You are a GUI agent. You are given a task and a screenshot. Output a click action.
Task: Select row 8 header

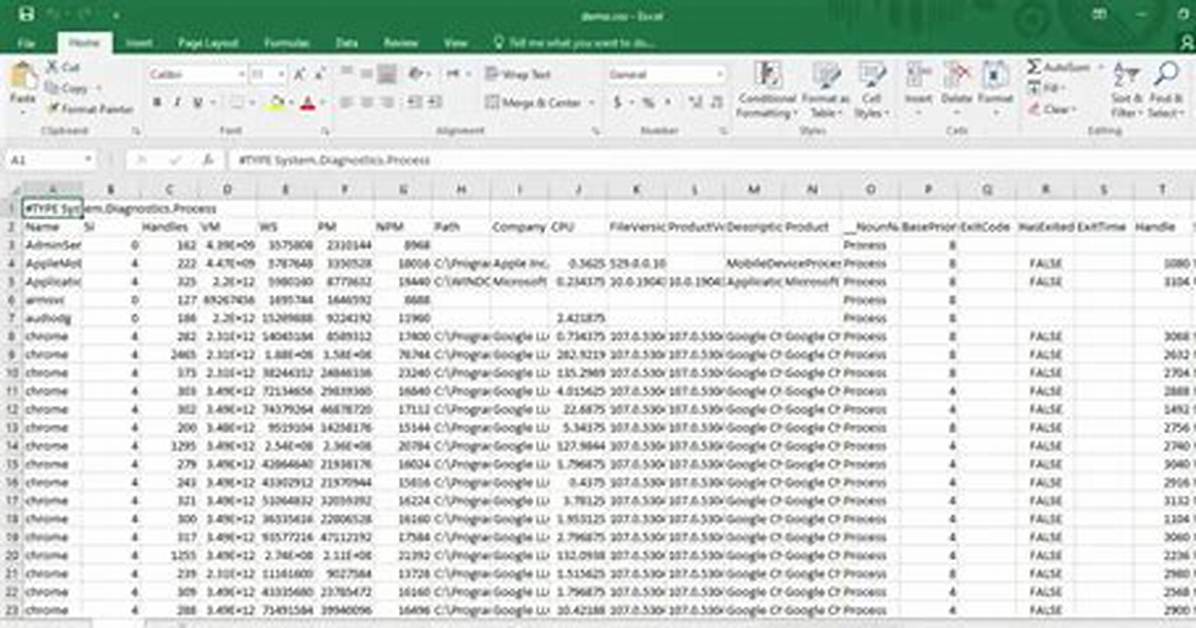click(x=11, y=337)
